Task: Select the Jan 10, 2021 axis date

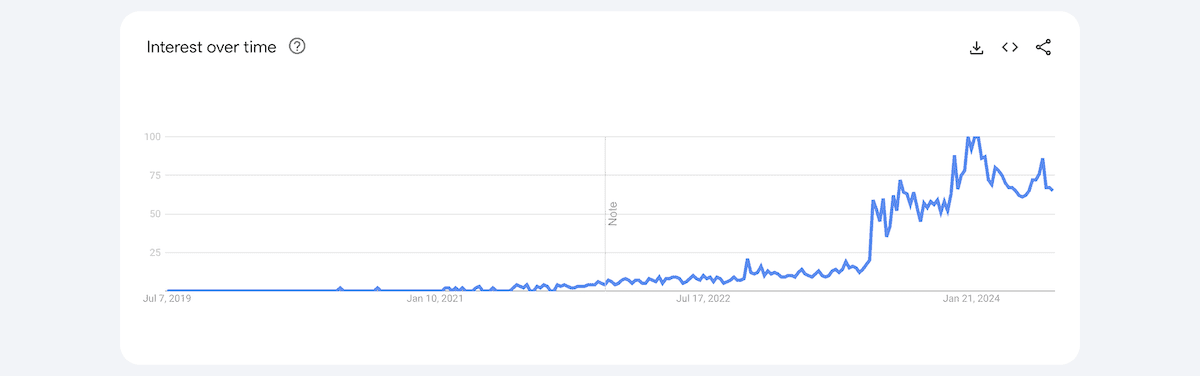Action: pyautogui.click(x=434, y=298)
